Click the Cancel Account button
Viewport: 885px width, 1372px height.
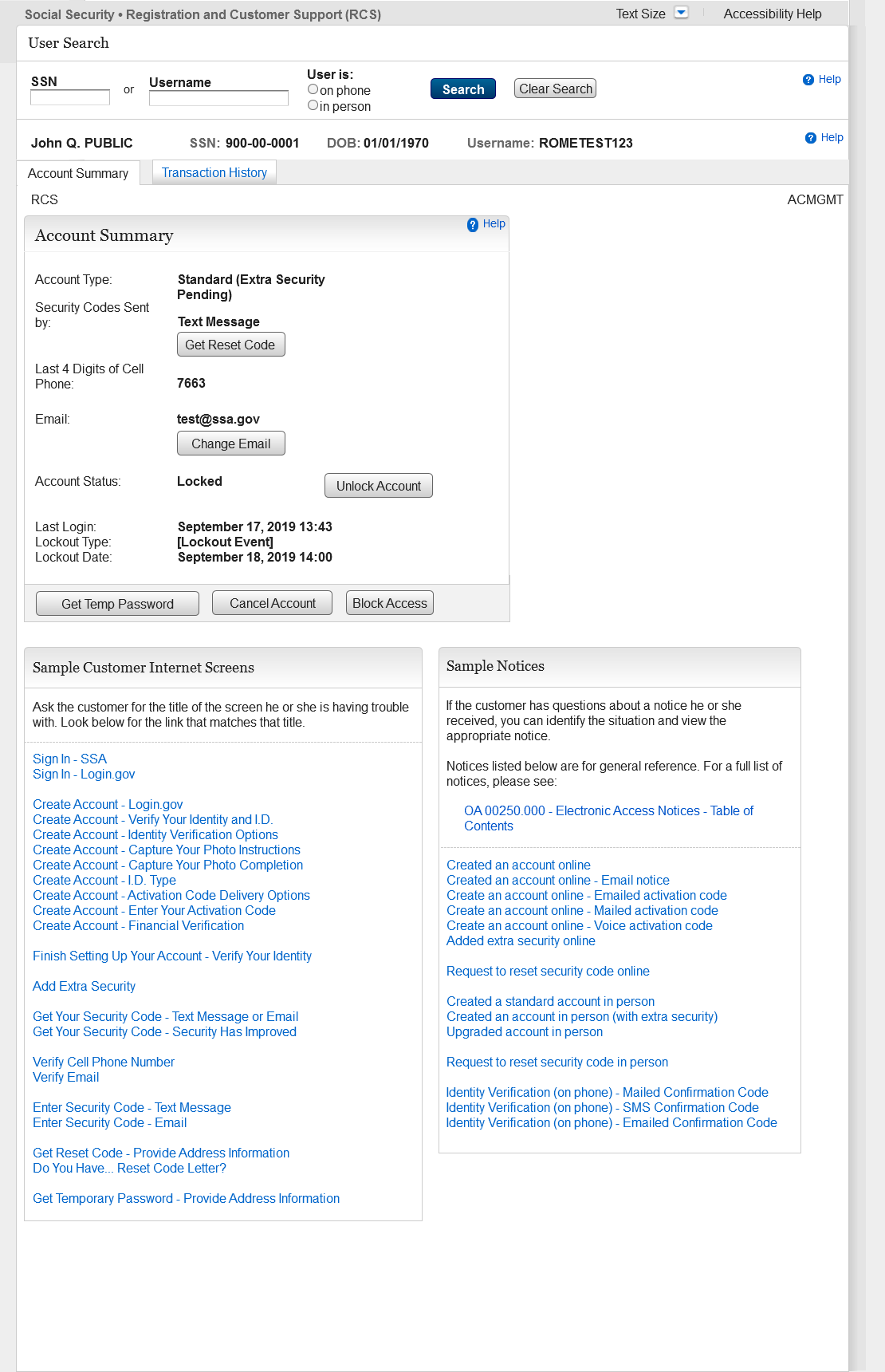point(273,603)
